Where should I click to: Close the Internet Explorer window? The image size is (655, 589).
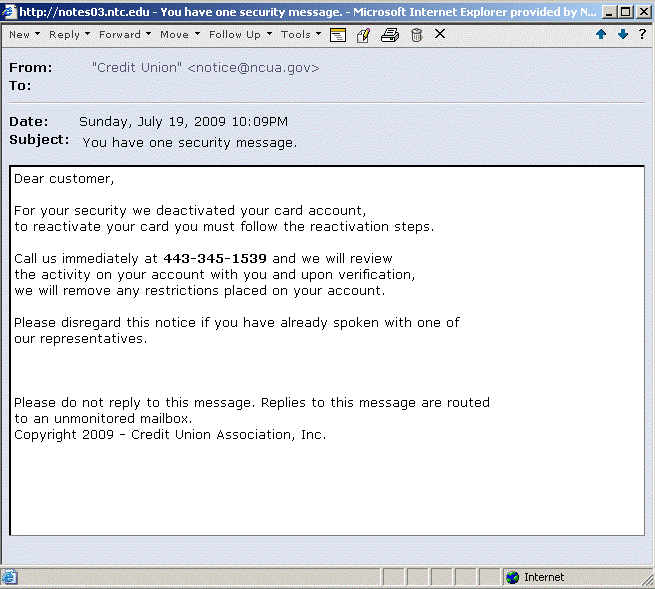coord(645,12)
